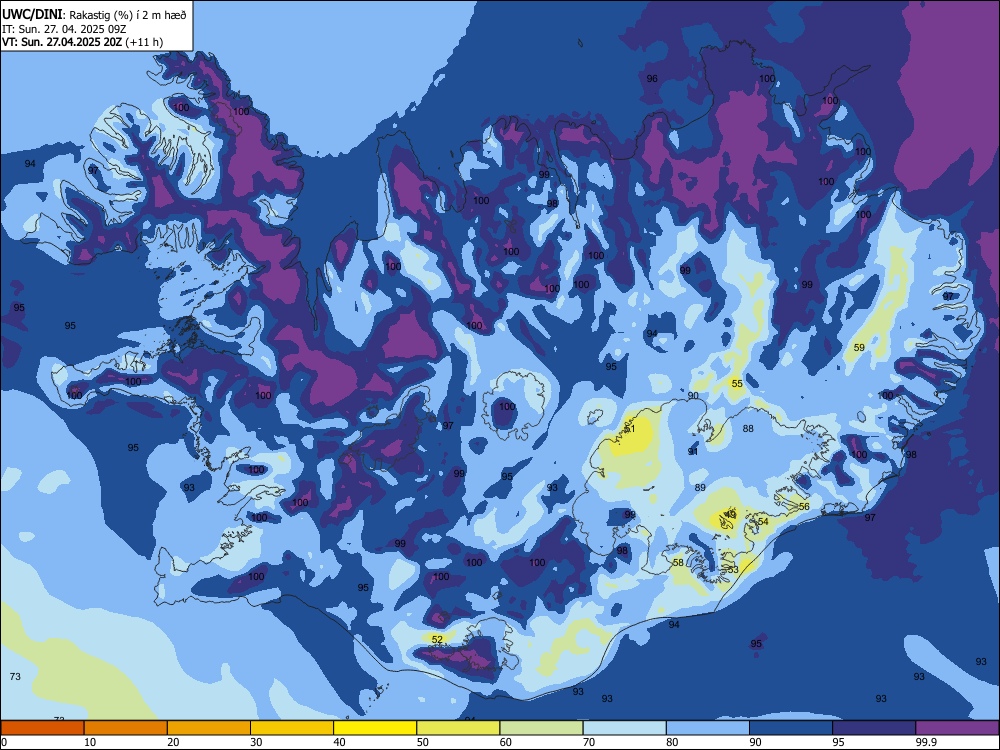
Task: Click the '70' legend tick label
Action: [x=589, y=742]
